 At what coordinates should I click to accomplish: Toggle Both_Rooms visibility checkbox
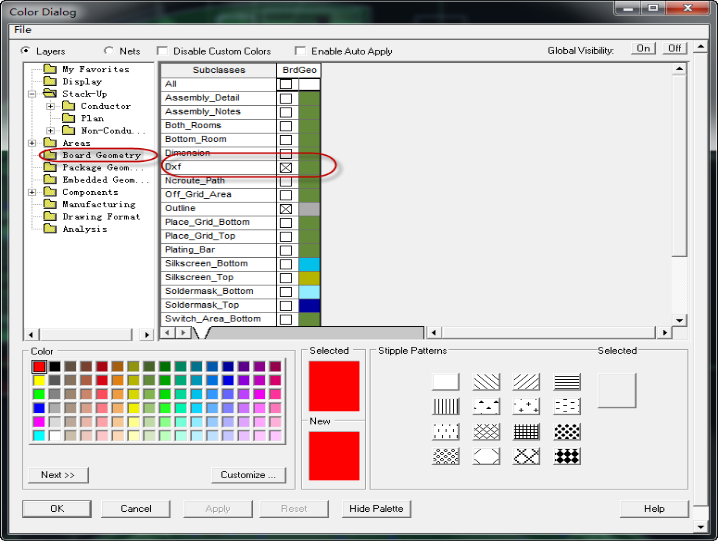pos(286,126)
